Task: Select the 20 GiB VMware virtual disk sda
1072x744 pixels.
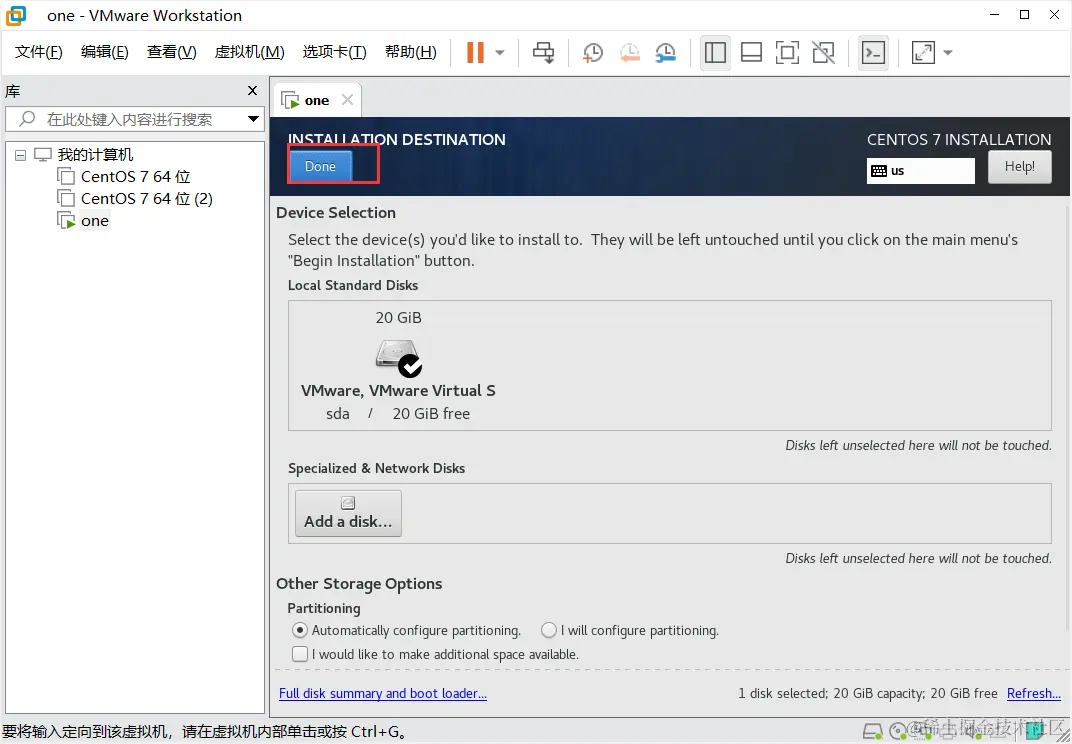Action: coord(398,365)
